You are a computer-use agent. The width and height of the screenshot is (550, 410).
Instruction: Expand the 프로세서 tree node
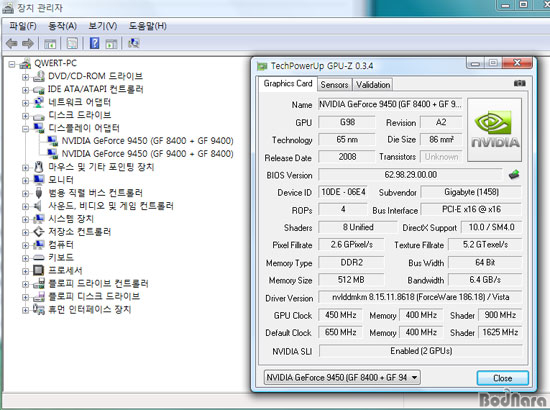(x=25, y=271)
